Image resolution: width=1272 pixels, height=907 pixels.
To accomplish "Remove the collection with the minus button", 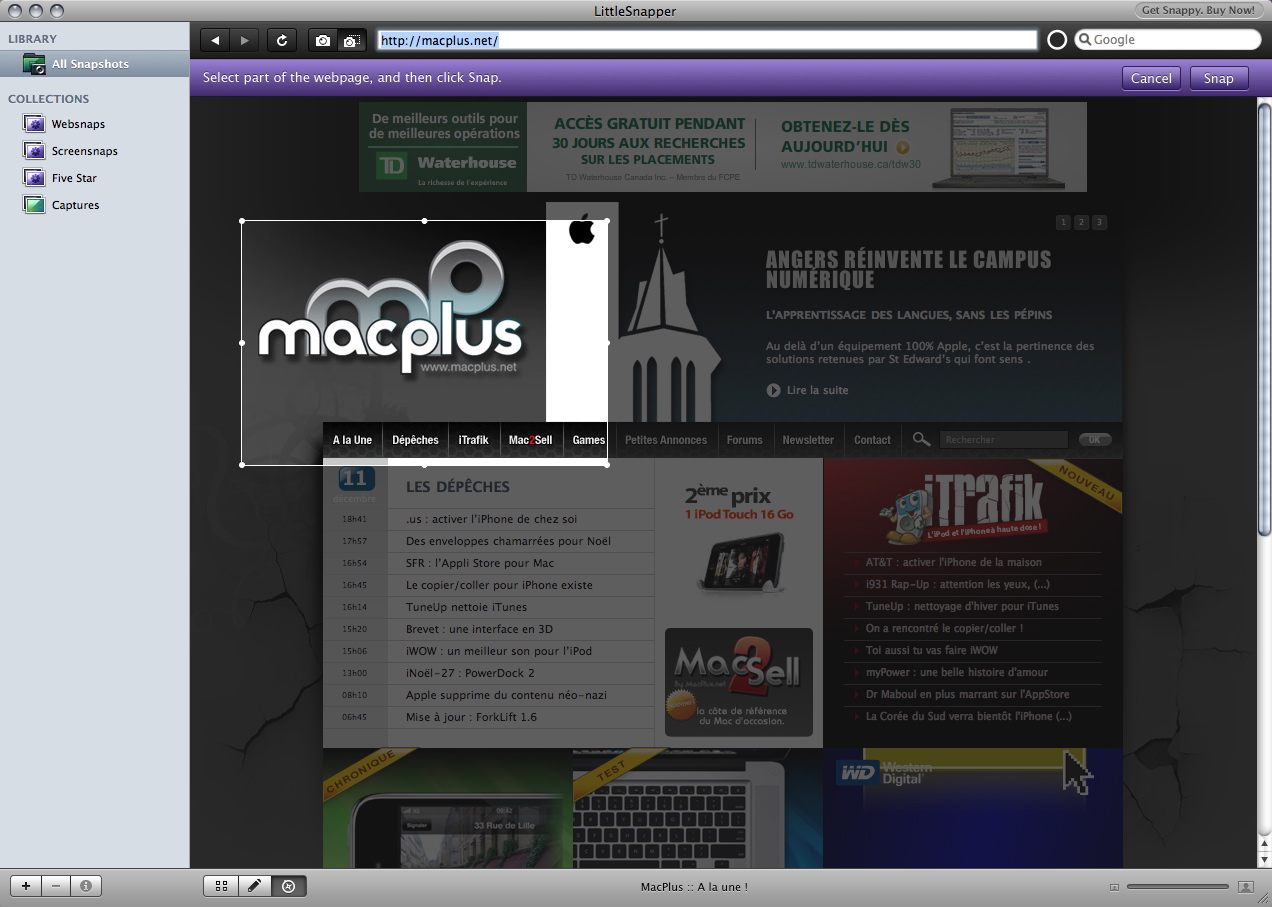I will pos(56,886).
